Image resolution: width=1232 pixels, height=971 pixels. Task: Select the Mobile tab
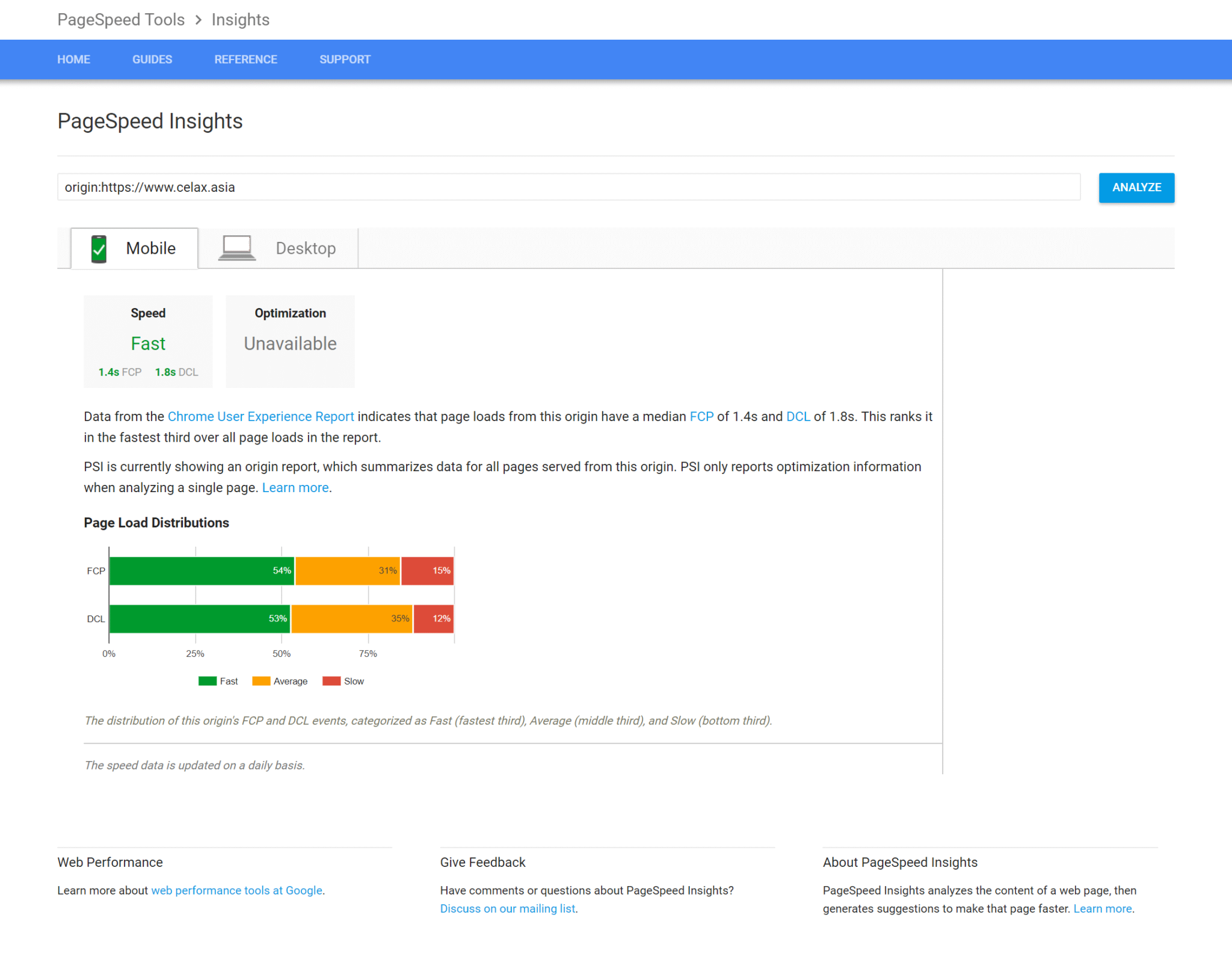[x=150, y=248]
